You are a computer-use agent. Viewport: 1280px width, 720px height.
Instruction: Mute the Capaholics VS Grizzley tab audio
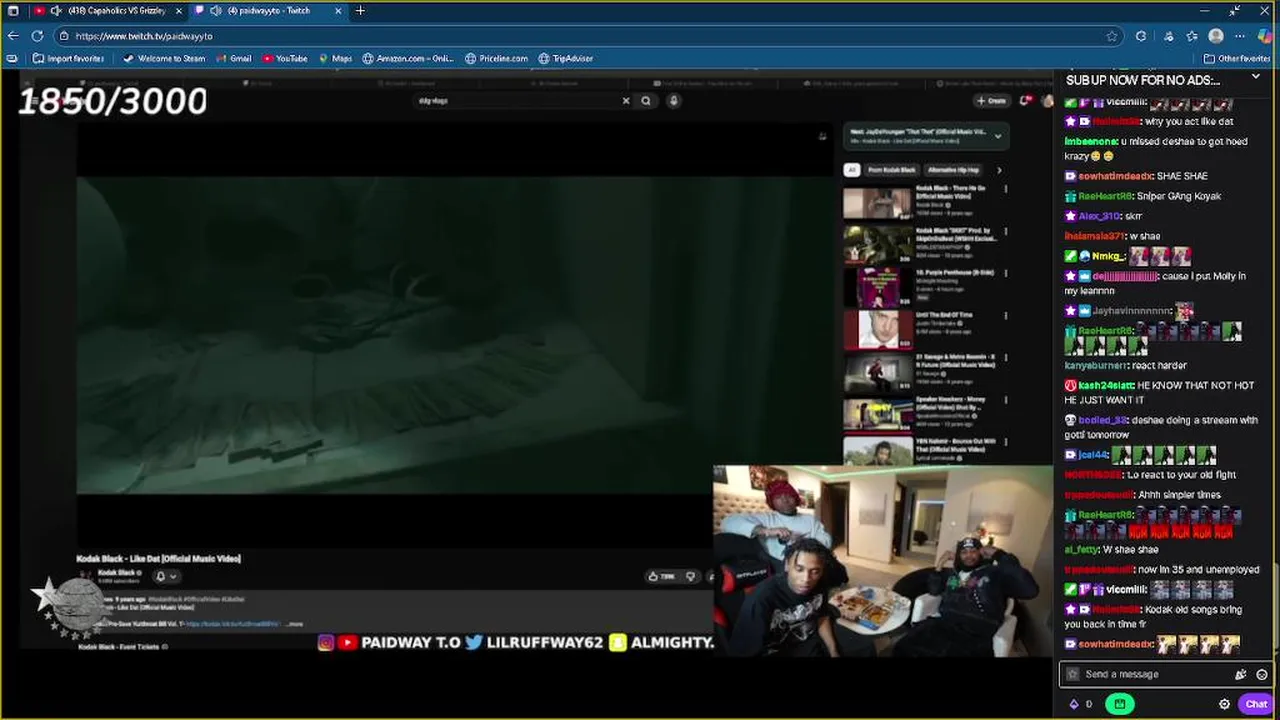tap(55, 11)
